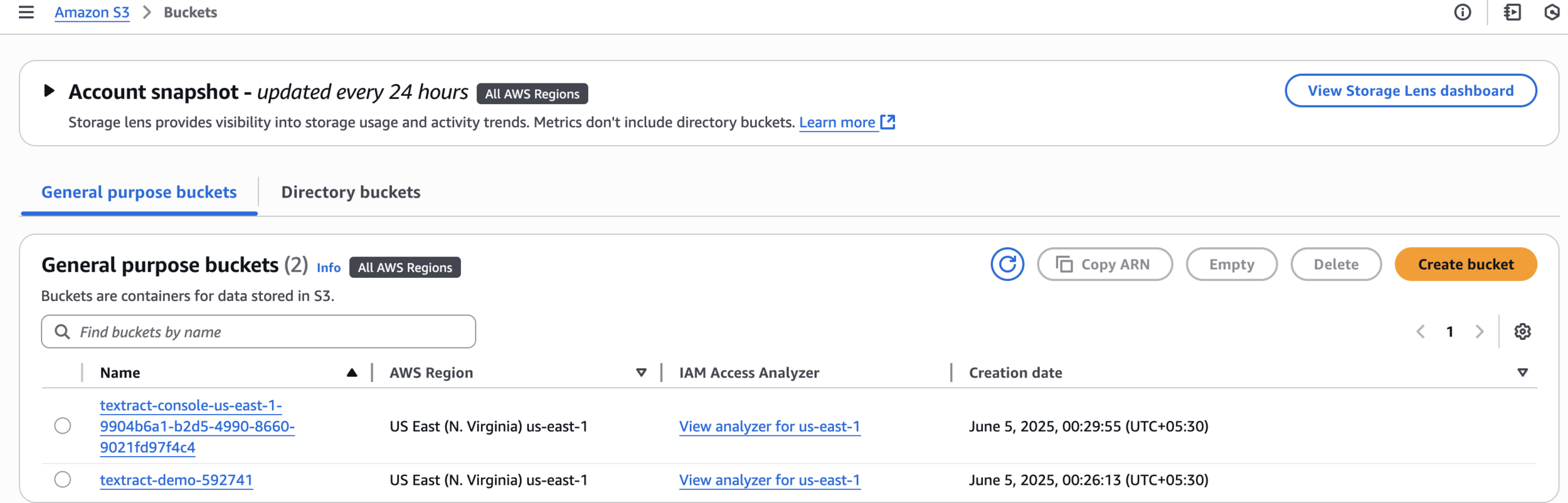
Task: Click All AWS Regions badge beside buckets heading
Action: click(x=405, y=267)
